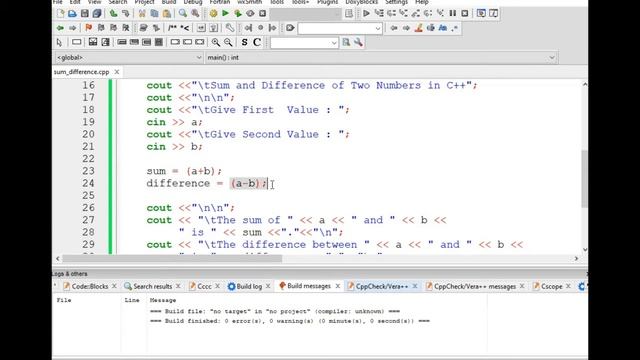Viewport: 640px width, 360px height.
Task: Click the Rebuild icon
Action: pyautogui.click(x=250, y=13)
